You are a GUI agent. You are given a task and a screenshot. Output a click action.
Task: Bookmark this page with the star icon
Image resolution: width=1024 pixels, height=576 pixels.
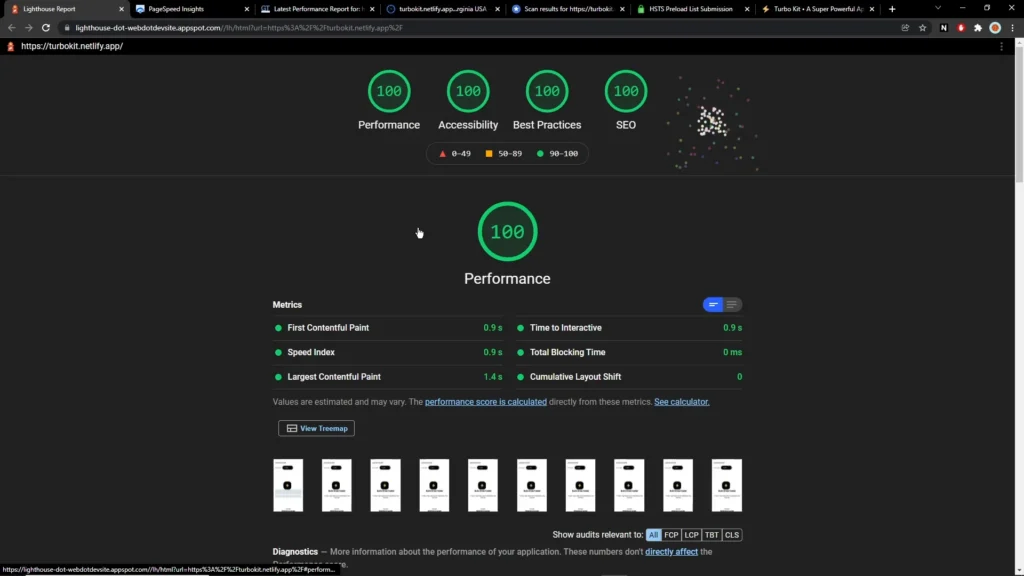923,28
